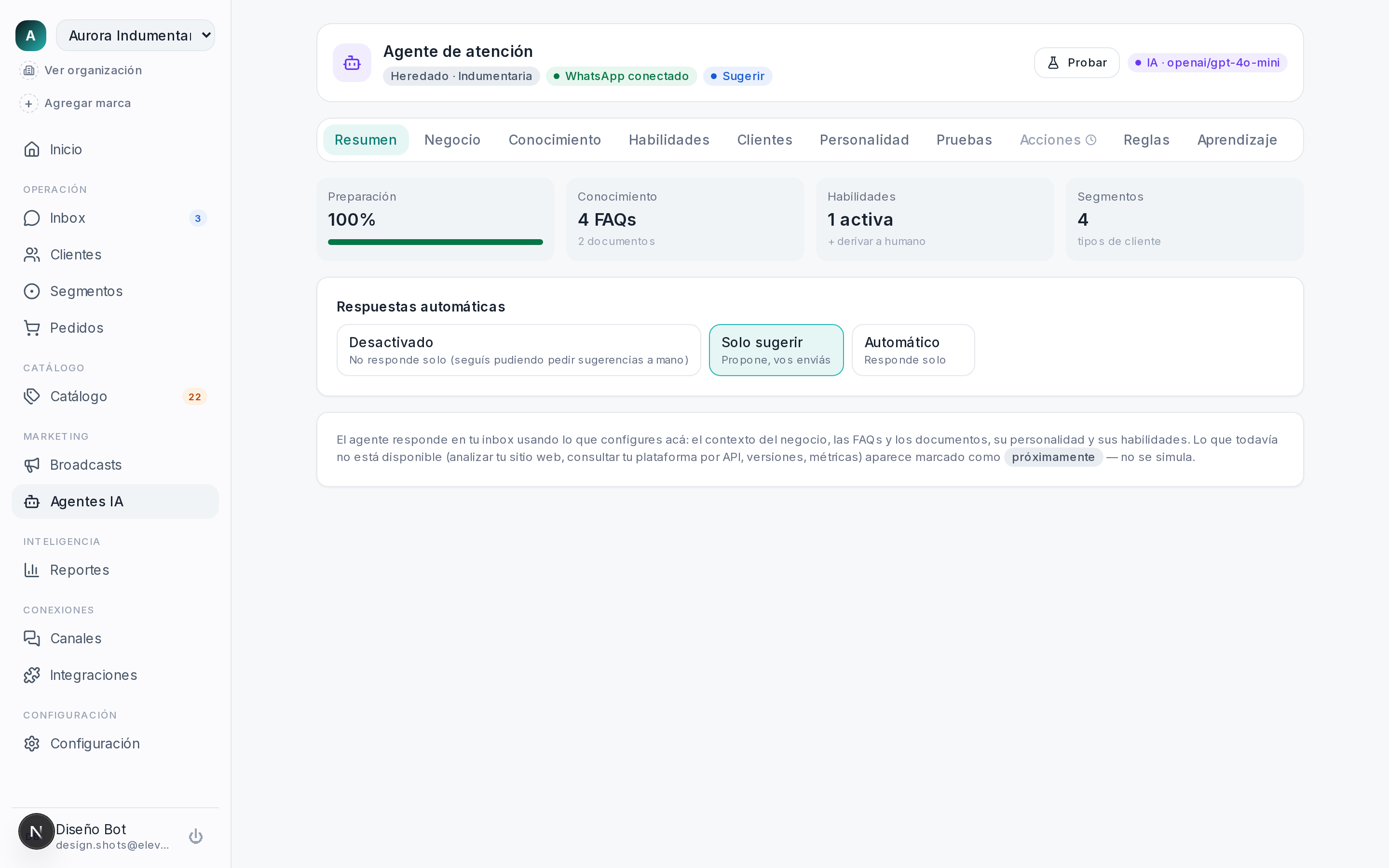This screenshot has width=1389, height=868.
Task: Click the Diseño Bot user avatar
Action: (x=36, y=831)
